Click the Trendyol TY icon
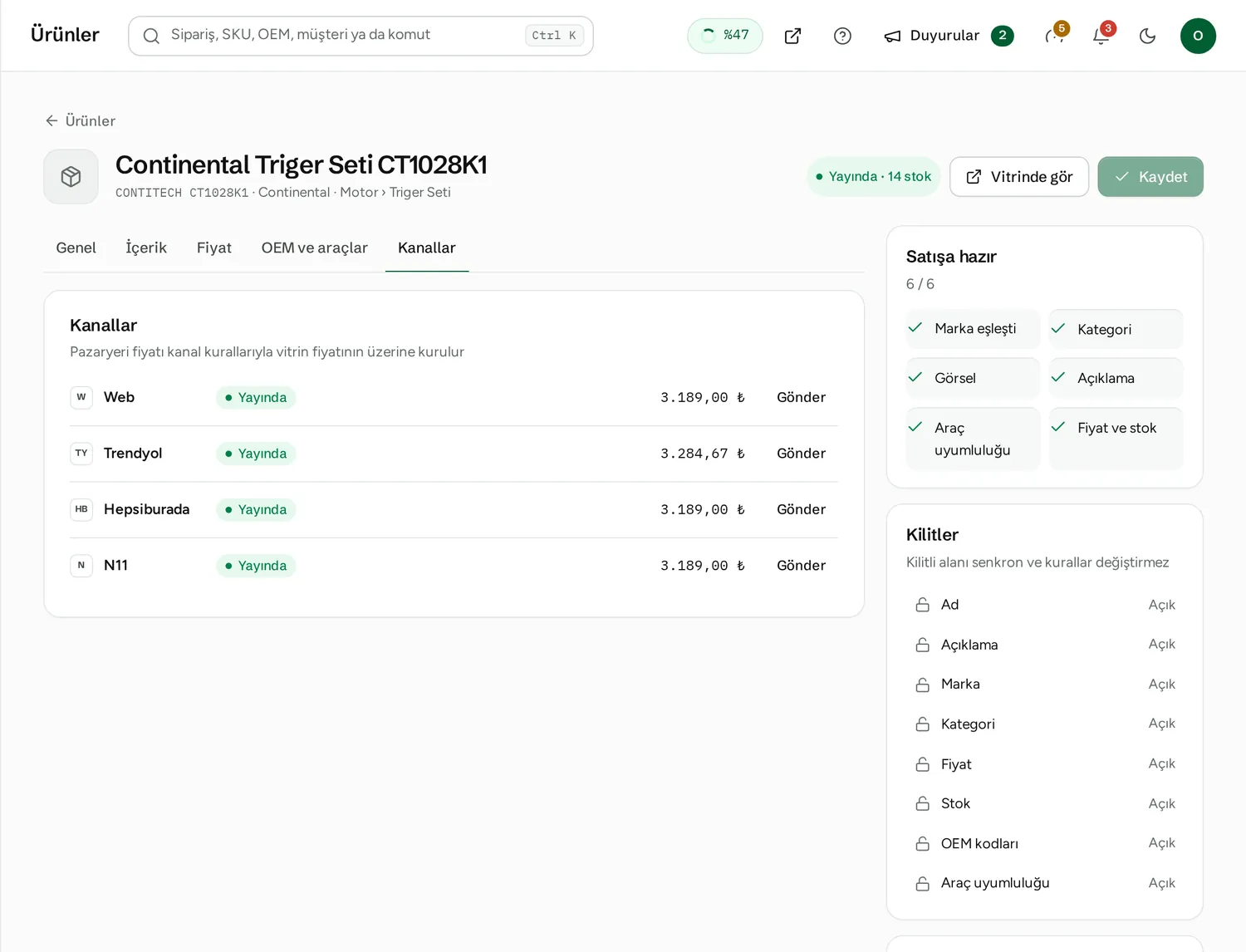1246x952 pixels. pos(81,454)
